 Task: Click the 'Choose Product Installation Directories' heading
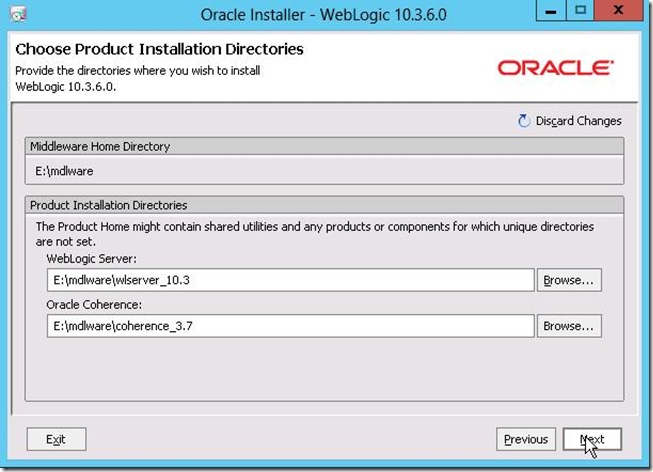tap(160, 49)
